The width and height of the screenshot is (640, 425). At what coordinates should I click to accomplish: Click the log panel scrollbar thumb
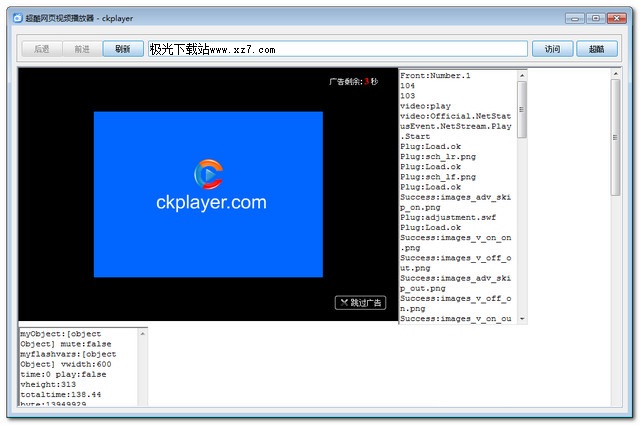[522, 109]
